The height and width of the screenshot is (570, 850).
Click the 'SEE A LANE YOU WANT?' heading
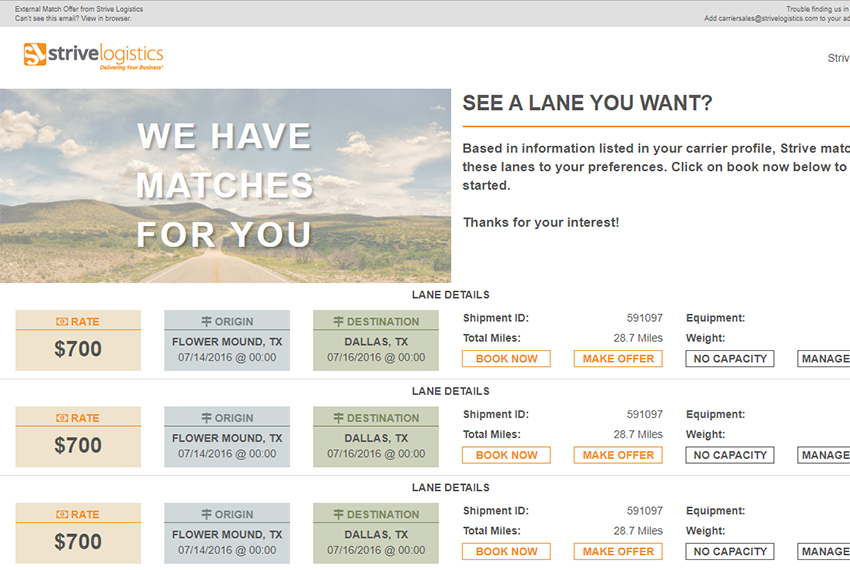pos(587,103)
